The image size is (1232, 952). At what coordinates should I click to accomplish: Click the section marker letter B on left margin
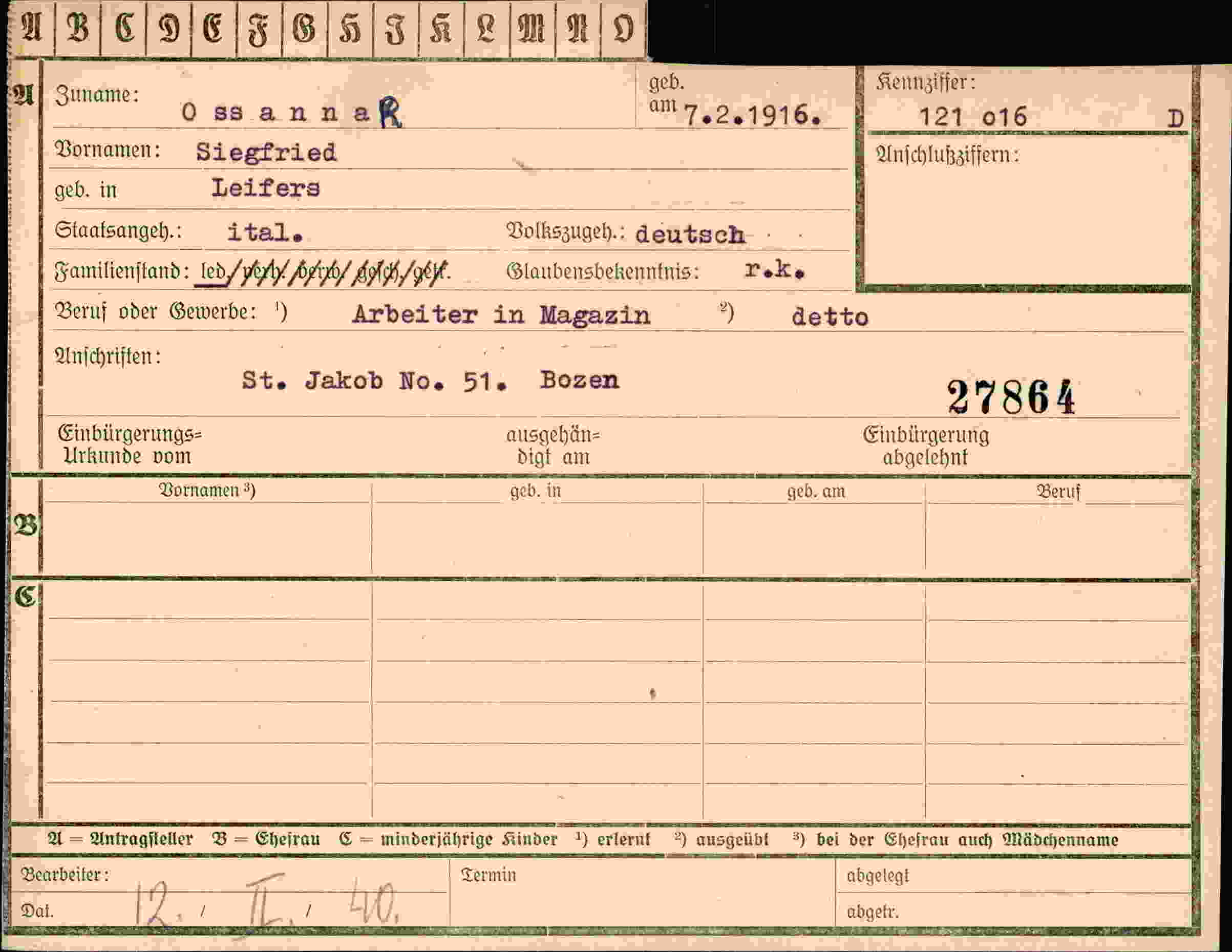click(x=26, y=525)
